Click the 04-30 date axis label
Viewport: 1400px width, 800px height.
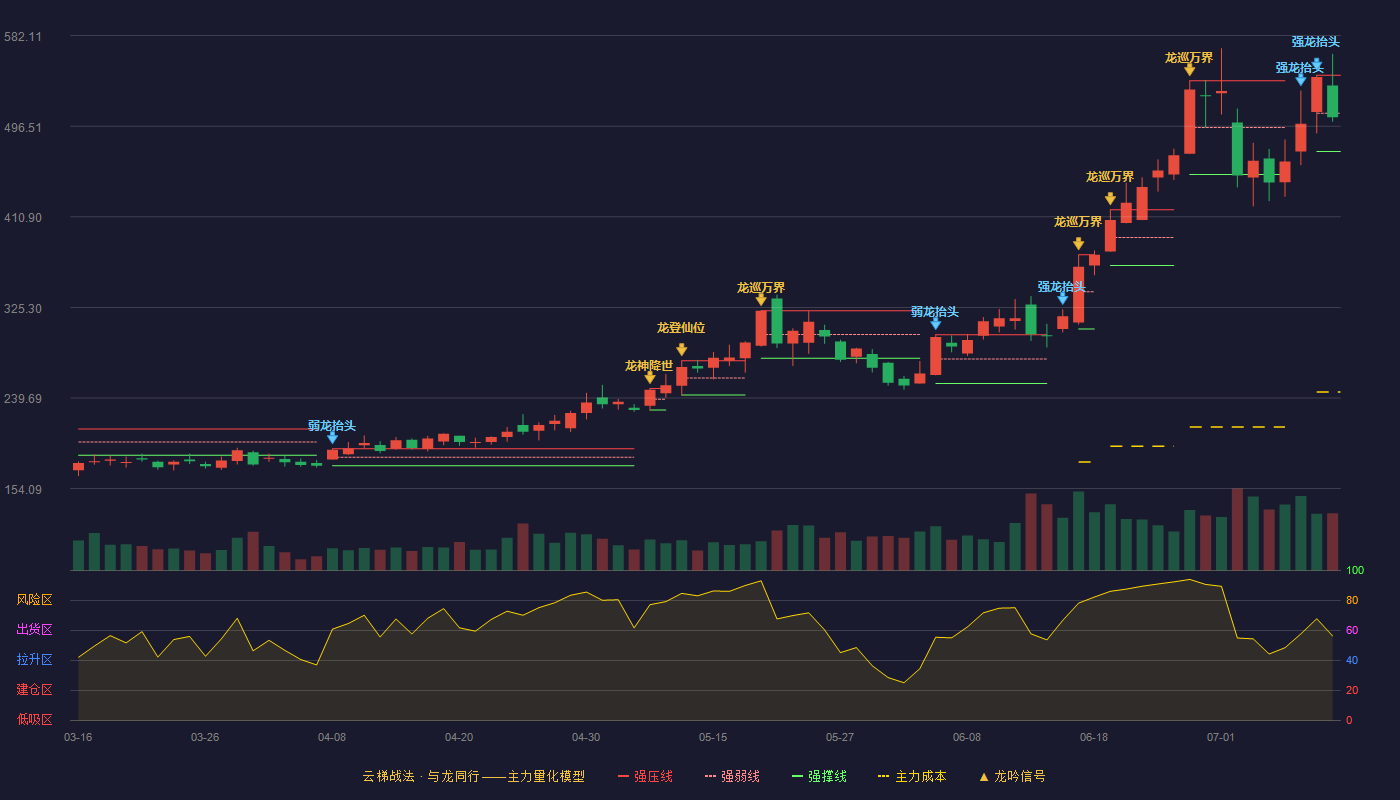pyautogui.click(x=586, y=737)
